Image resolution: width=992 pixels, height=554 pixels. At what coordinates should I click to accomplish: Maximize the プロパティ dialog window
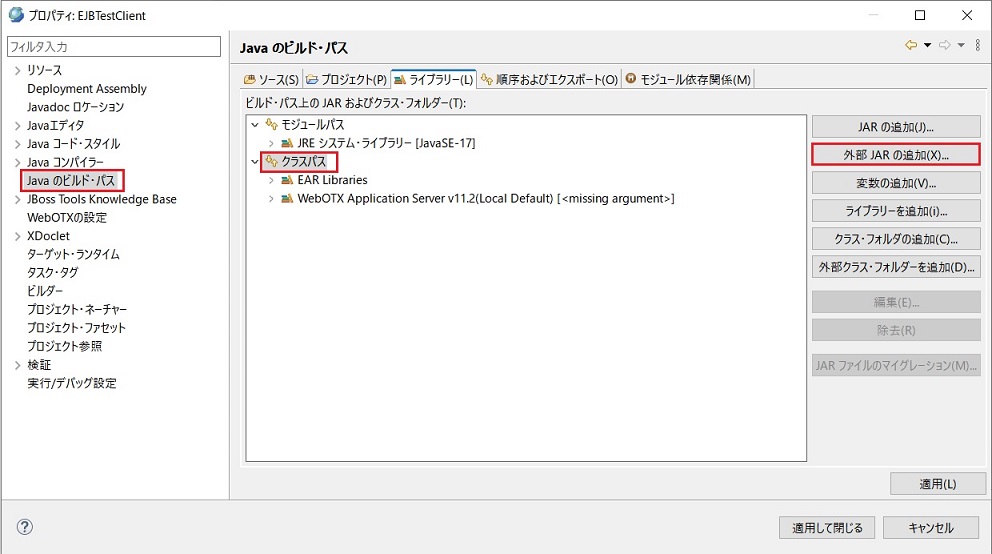[920, 15]
